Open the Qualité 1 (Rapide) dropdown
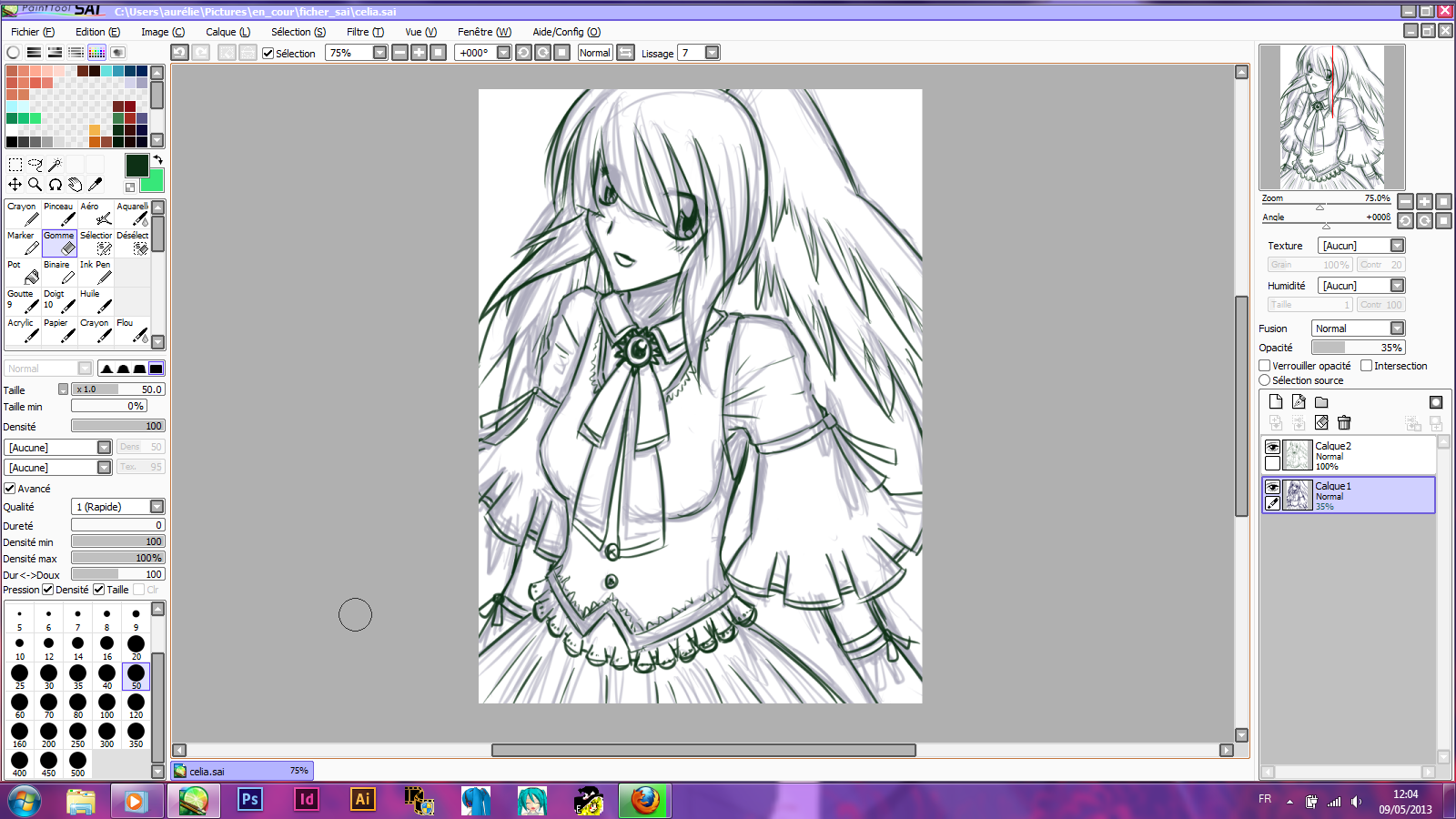This screenshot has width=1456, height=819. coord(157,507)
